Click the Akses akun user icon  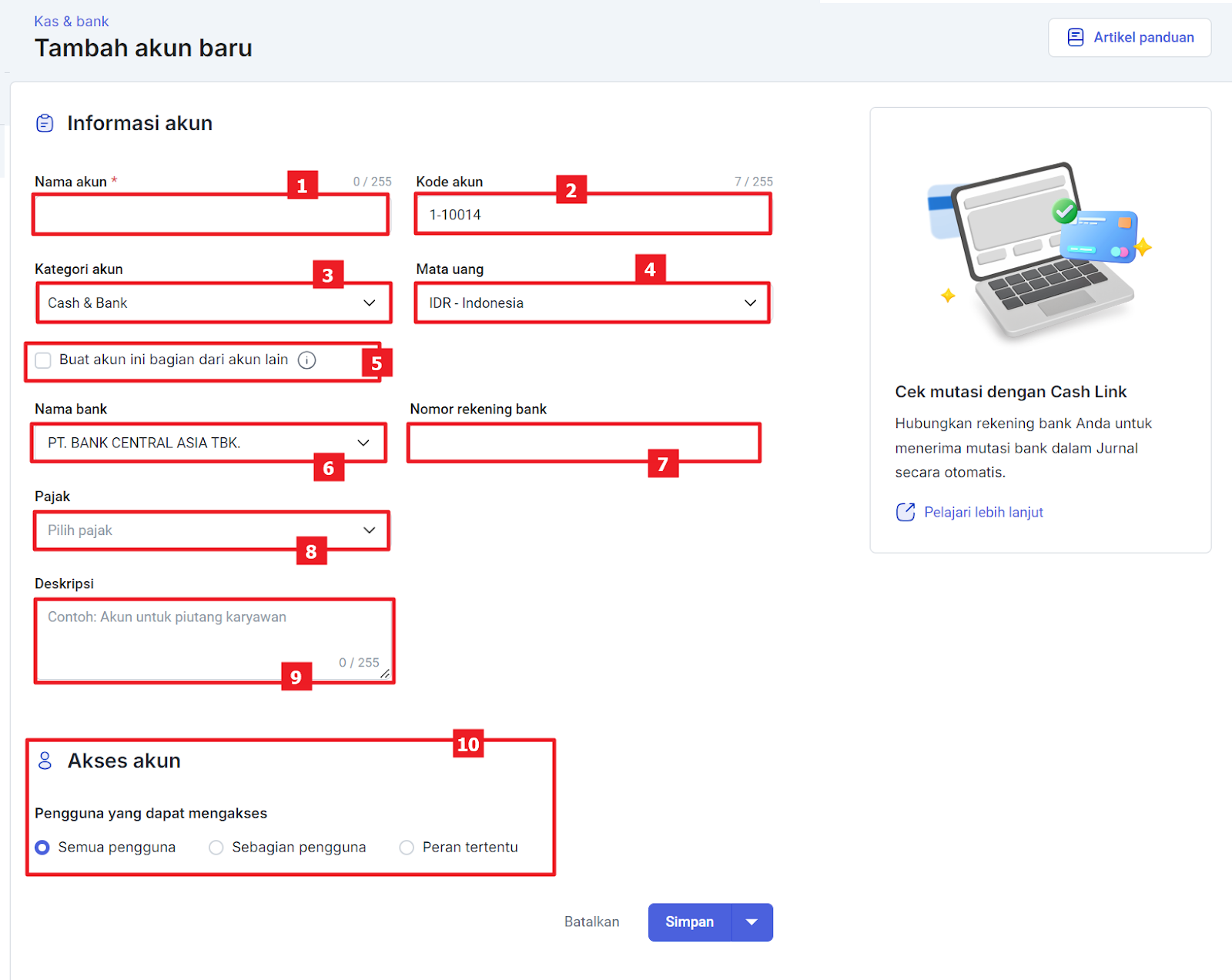pyautogui.click(x=45, y=761)
